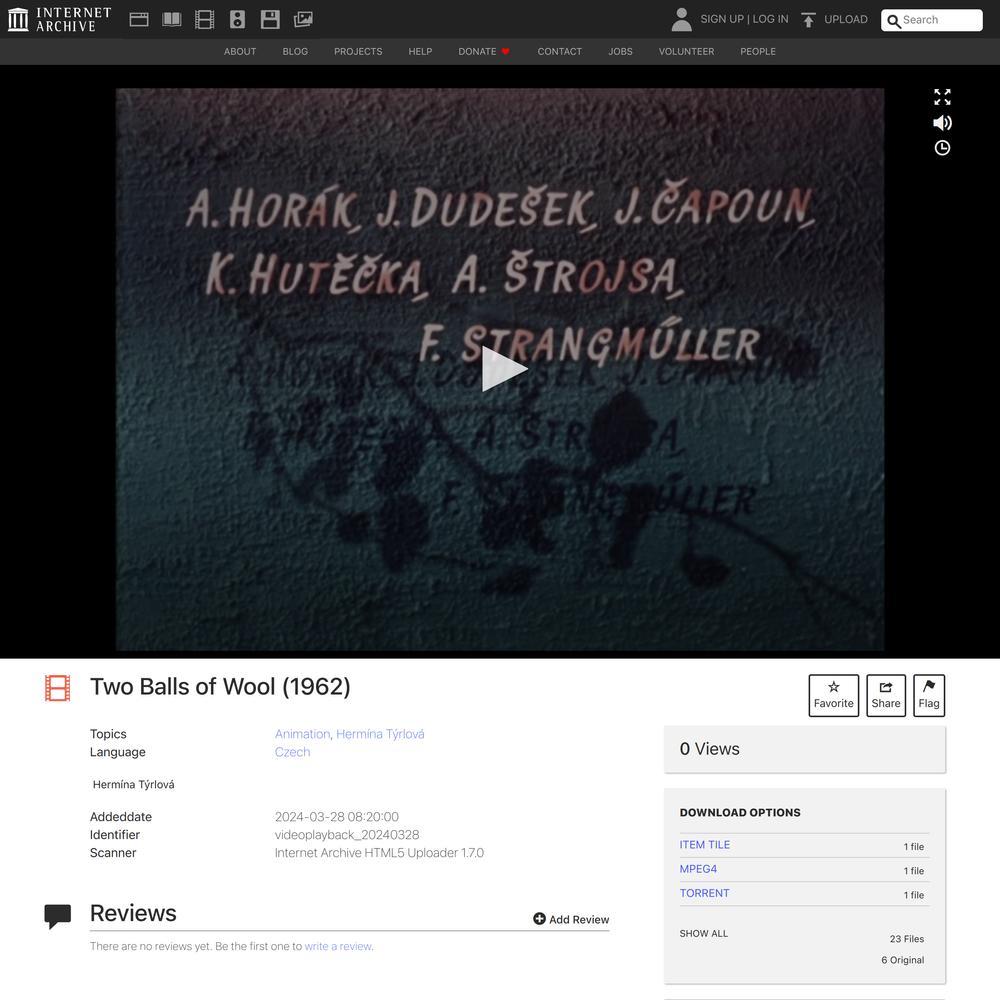
Task: Click the write a review link
Action: point(338,946)
